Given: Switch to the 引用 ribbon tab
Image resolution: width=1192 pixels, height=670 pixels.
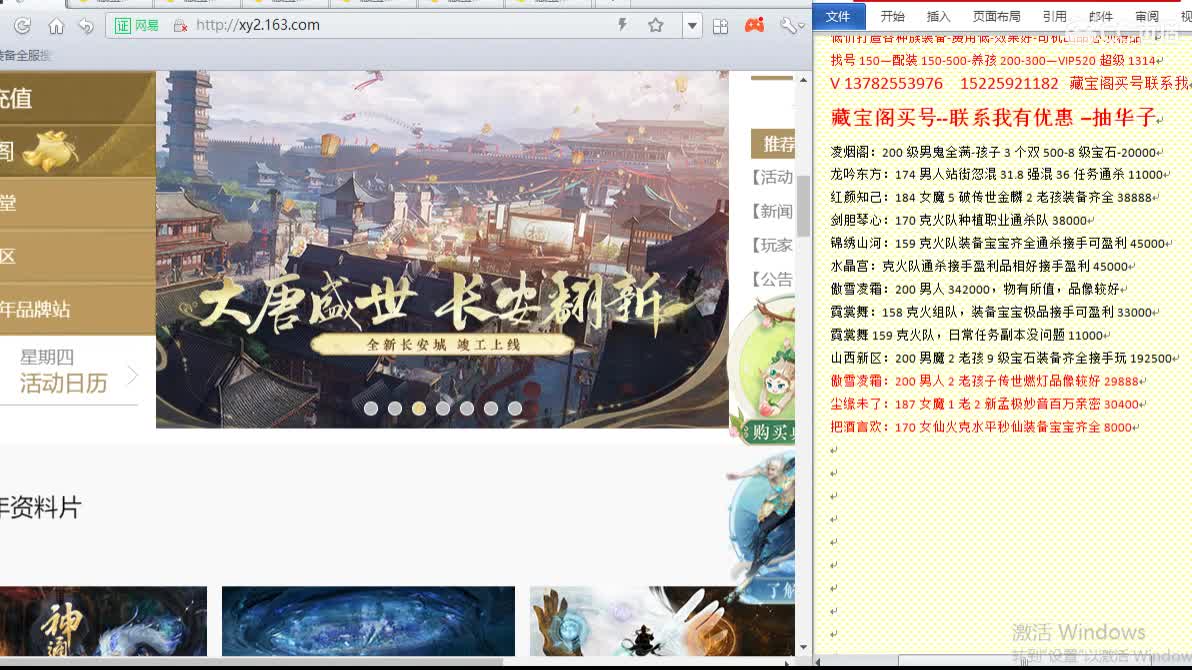Looking at the screenshot, I should pos(1054,16).
